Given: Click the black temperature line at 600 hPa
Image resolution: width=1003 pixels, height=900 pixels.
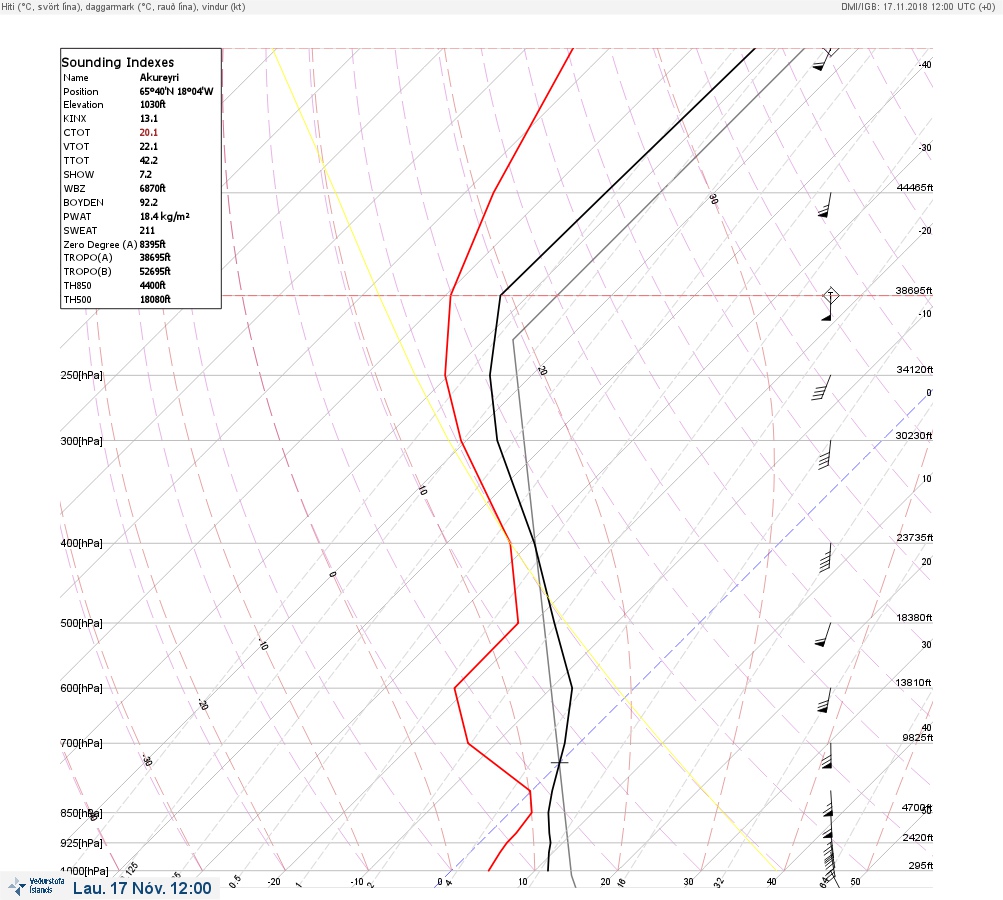Looking at the screenshot, I should click(x=572, y=688).
